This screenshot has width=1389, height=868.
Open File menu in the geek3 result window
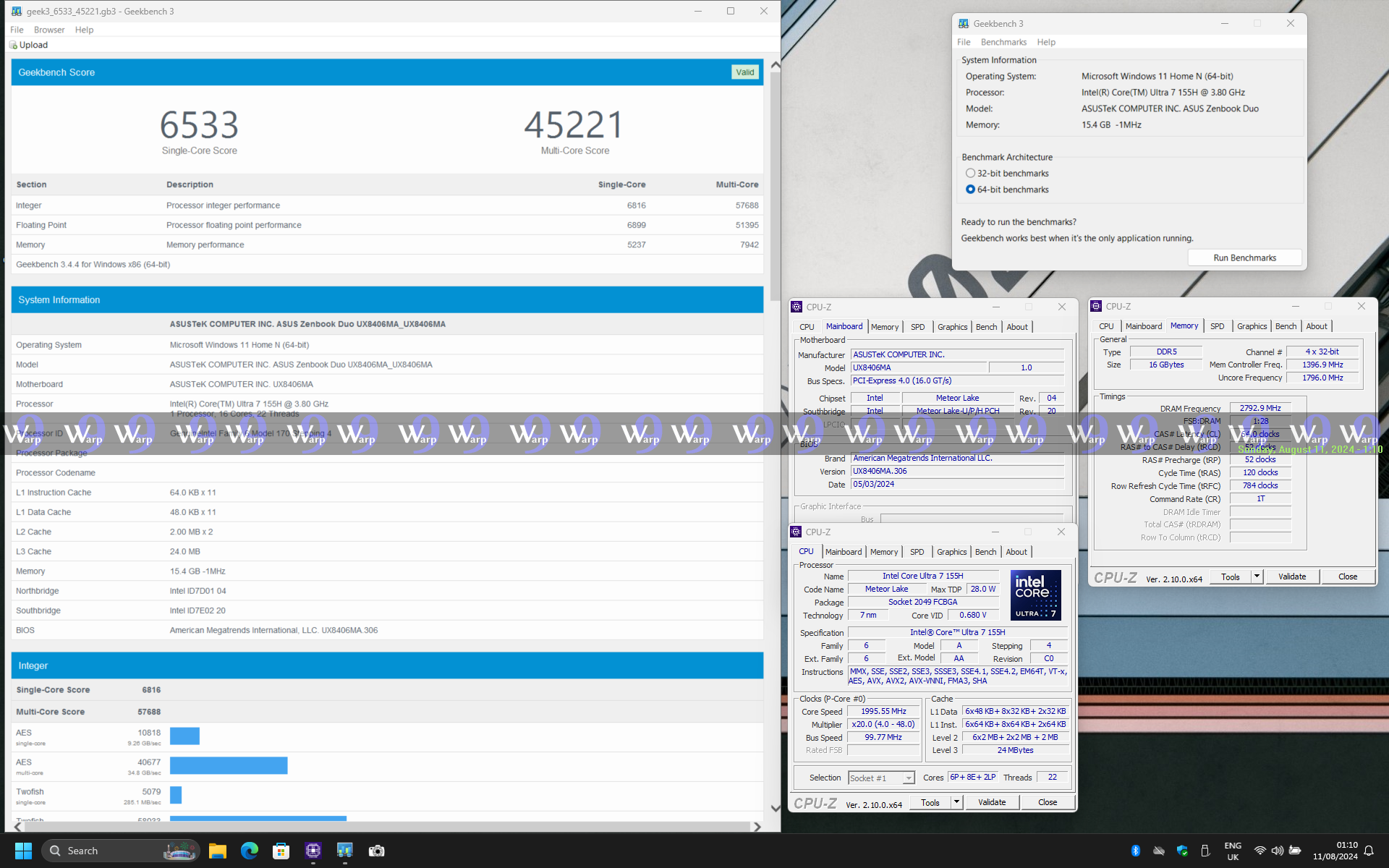point(17,30)
